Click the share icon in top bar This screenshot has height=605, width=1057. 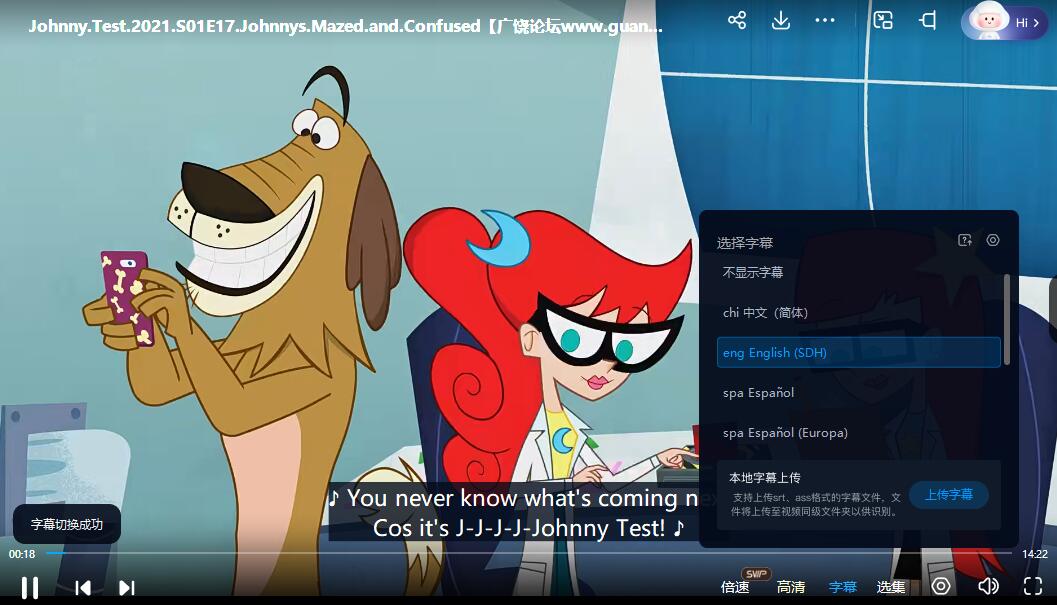coord(737,20)
